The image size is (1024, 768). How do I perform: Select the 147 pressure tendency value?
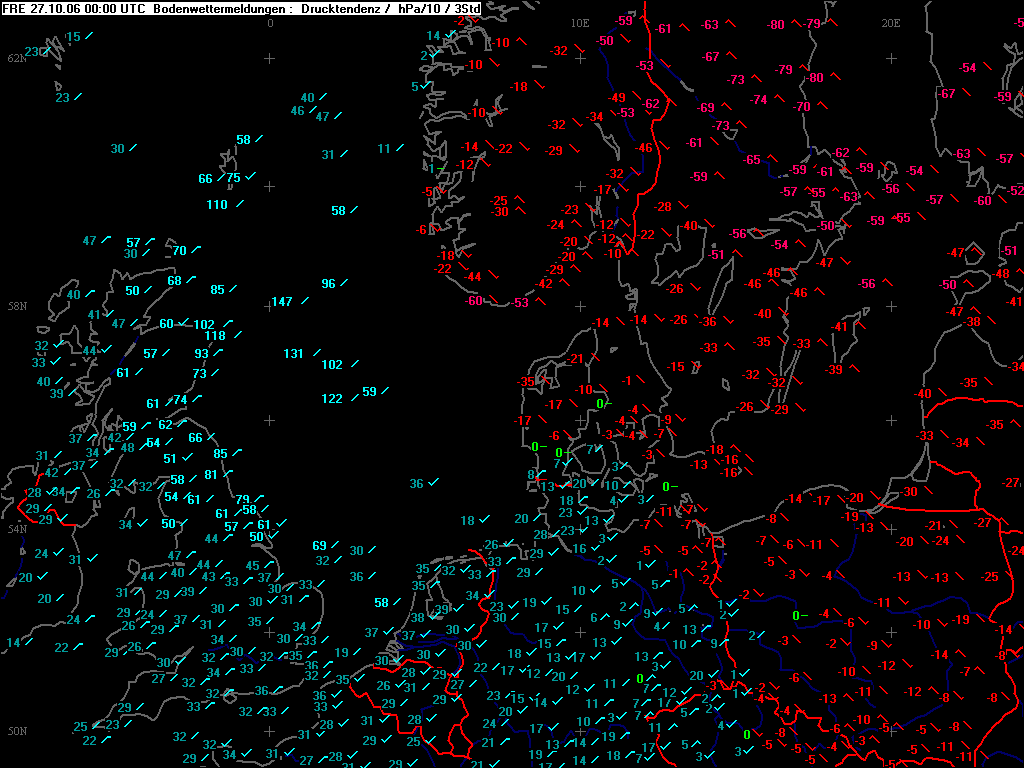click(x=281, y=302)
